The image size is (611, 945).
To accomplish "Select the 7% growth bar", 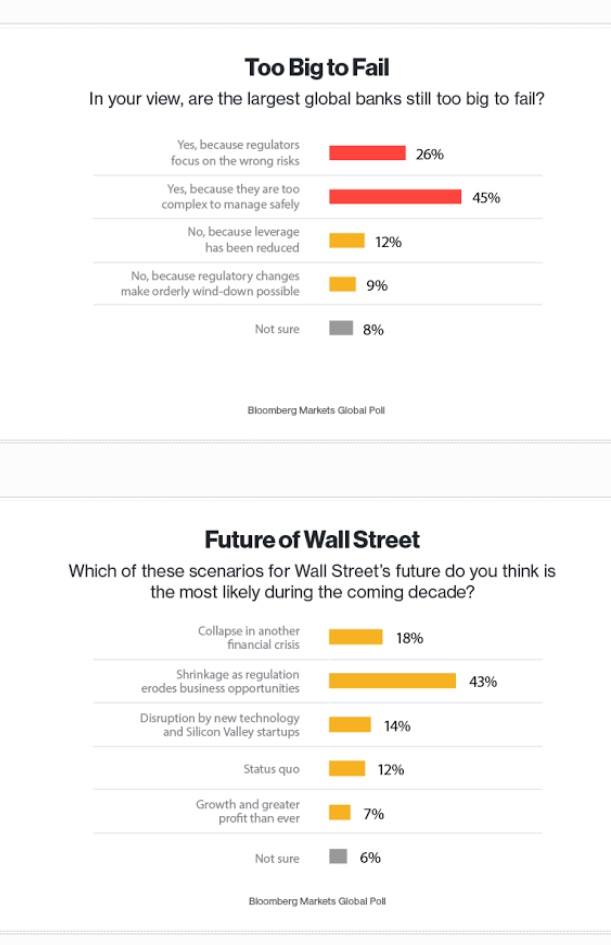I will click(340, 813).
